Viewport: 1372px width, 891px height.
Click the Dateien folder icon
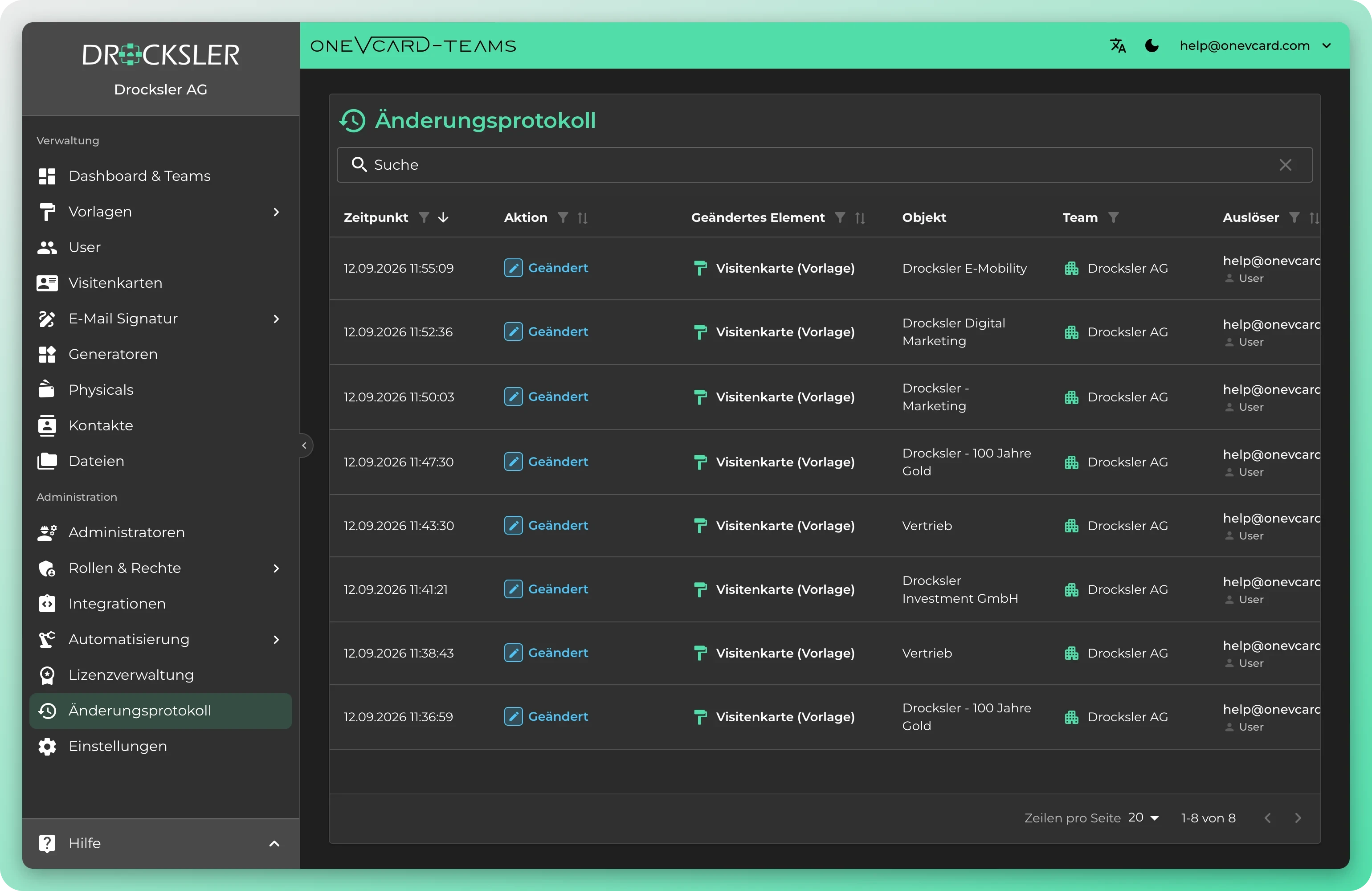tap(47, 461)
